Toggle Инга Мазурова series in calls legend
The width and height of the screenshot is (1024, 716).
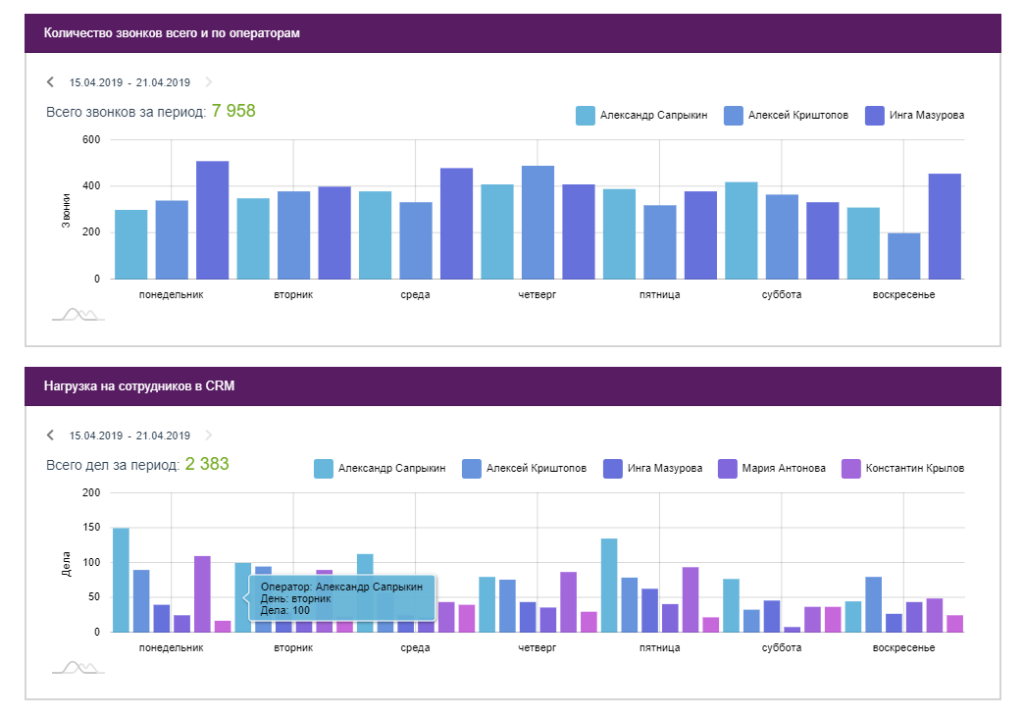914,116
